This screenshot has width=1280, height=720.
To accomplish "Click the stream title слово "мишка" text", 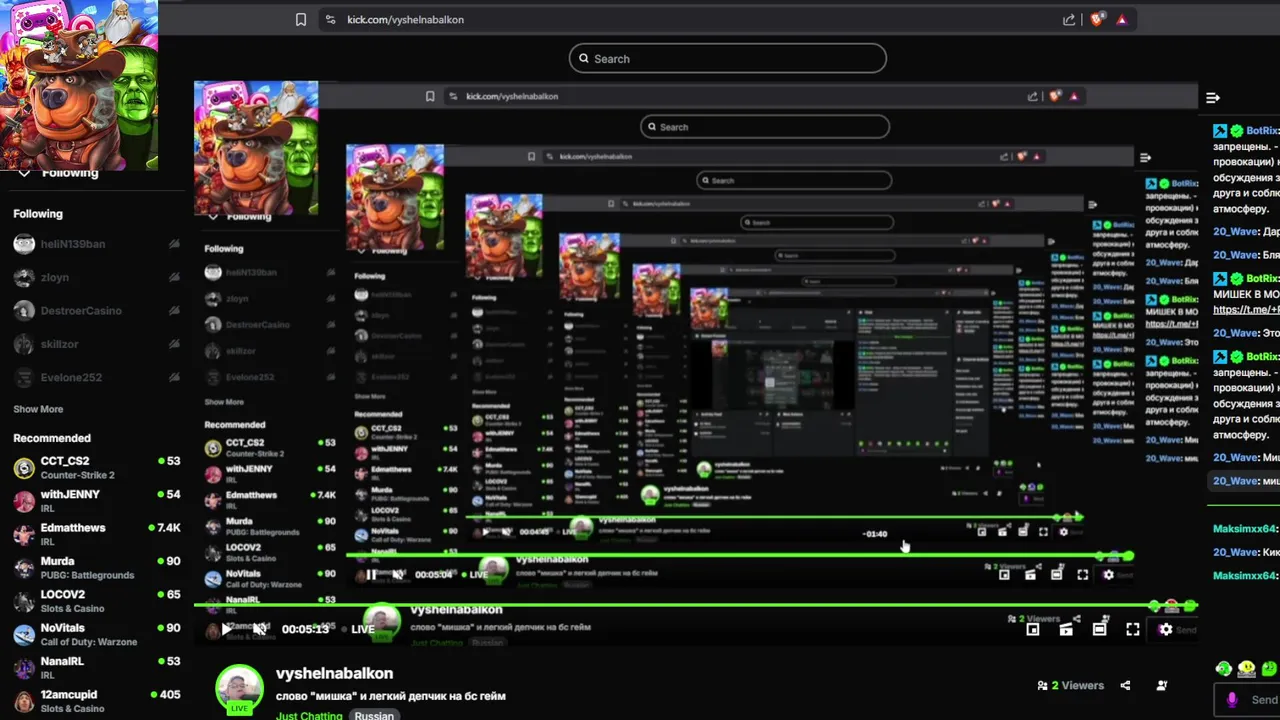I will point(391,696).
